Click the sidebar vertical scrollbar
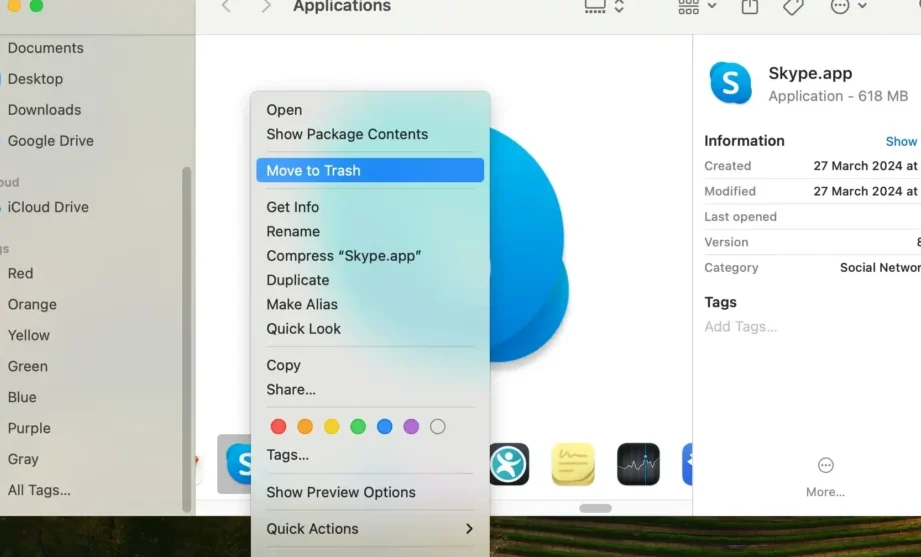The image size is (921, 557). [x=187, y=340]
